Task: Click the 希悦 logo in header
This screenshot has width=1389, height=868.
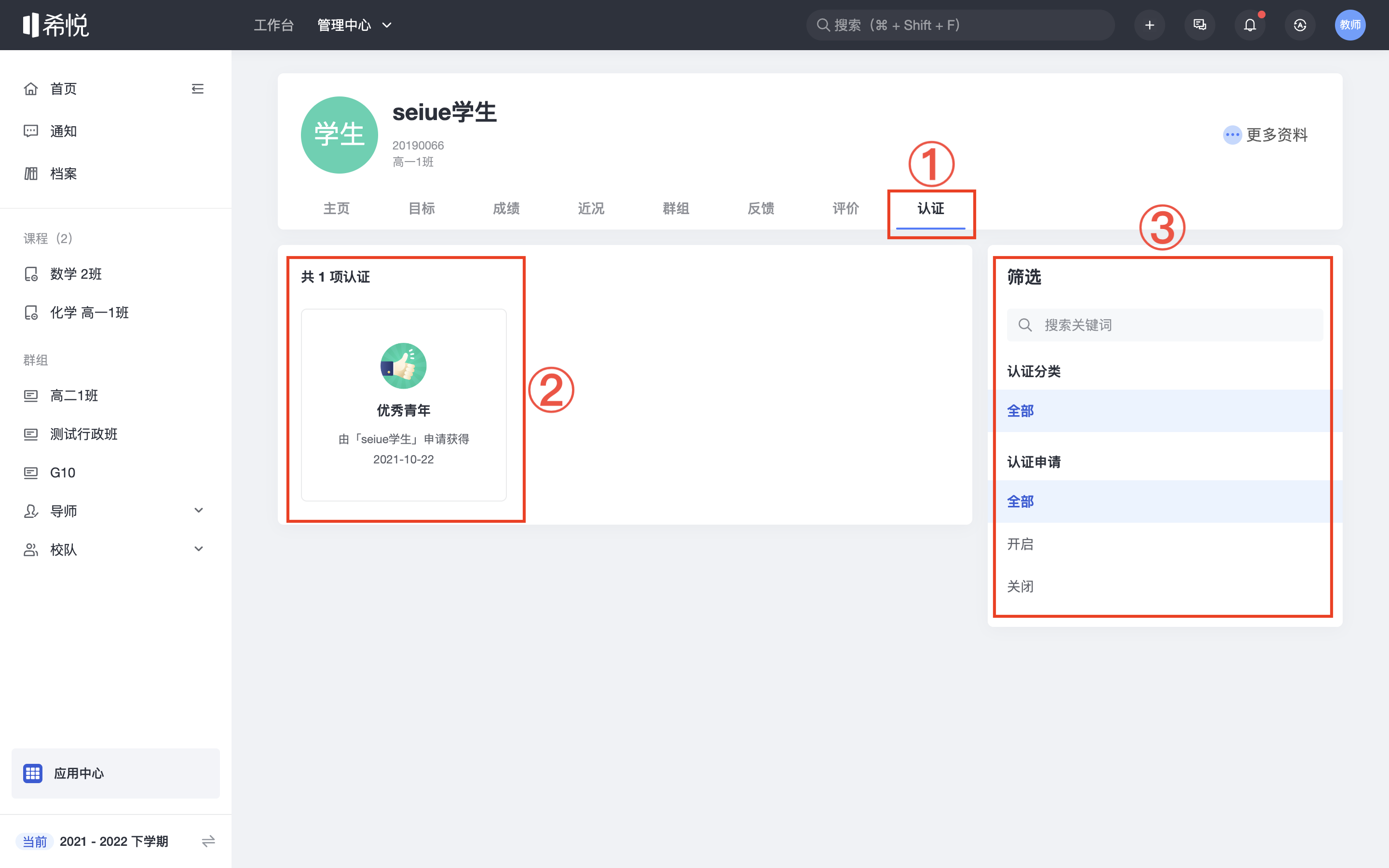Action: coord(55,25)
